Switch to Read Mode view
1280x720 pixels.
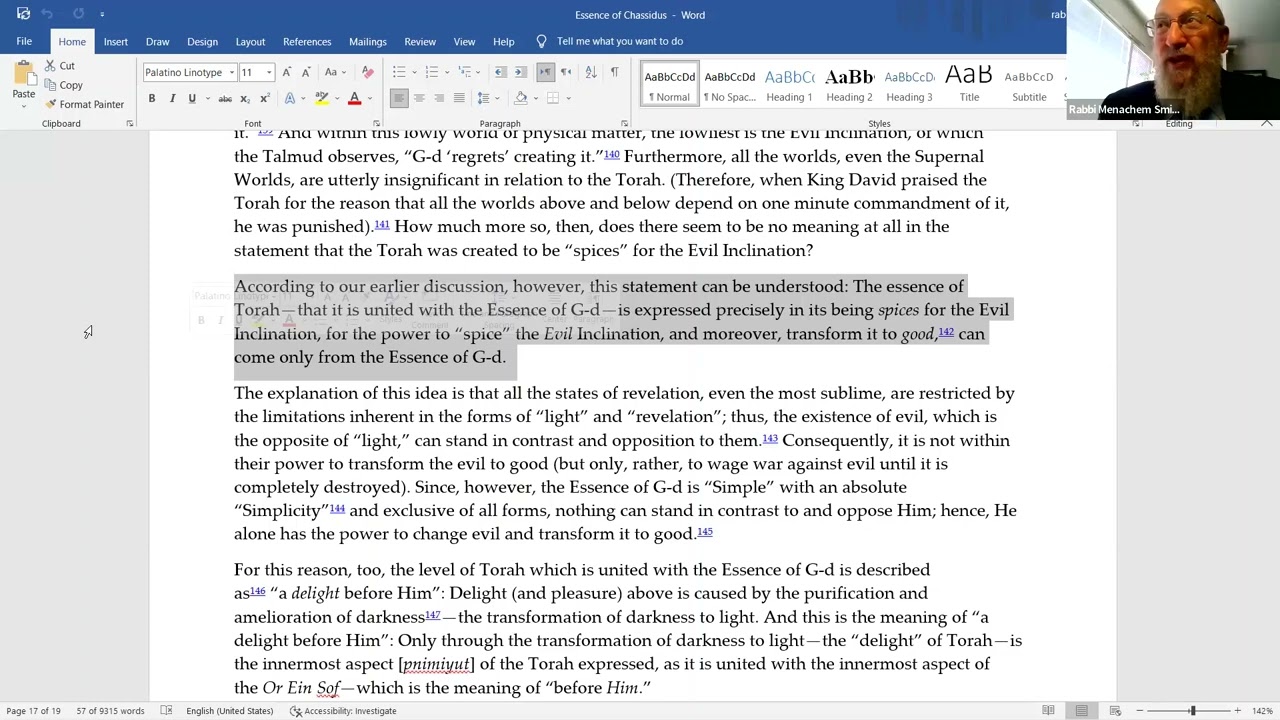coord(1048,711)
